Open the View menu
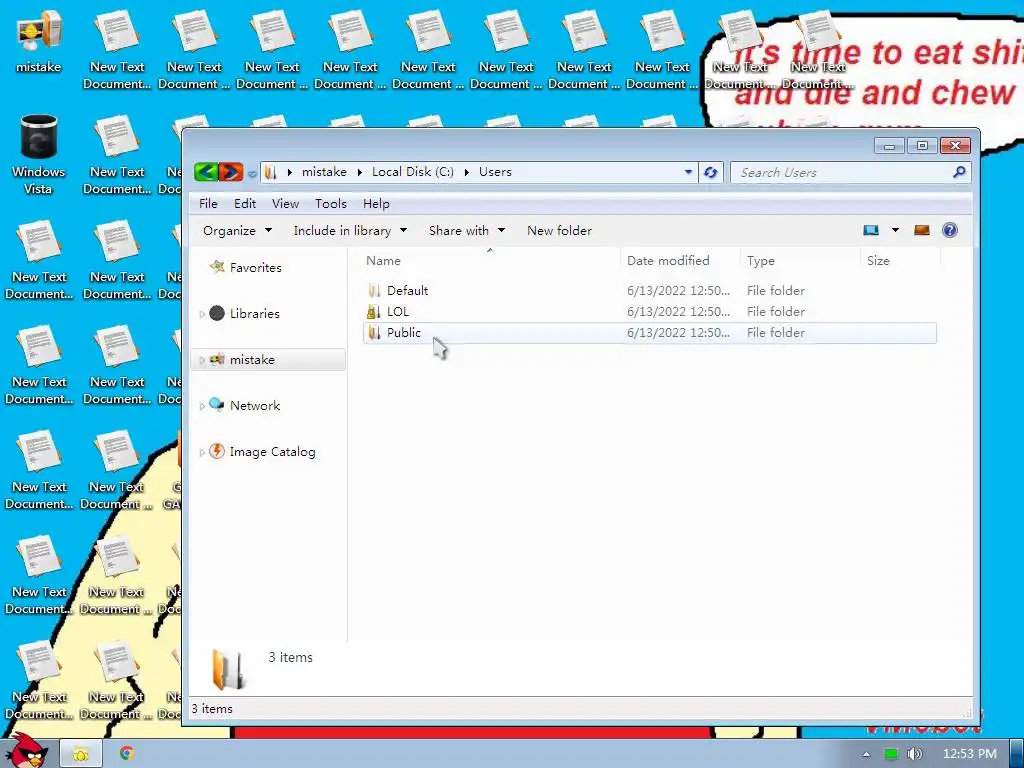1024x768 pixels. [285, 204]
